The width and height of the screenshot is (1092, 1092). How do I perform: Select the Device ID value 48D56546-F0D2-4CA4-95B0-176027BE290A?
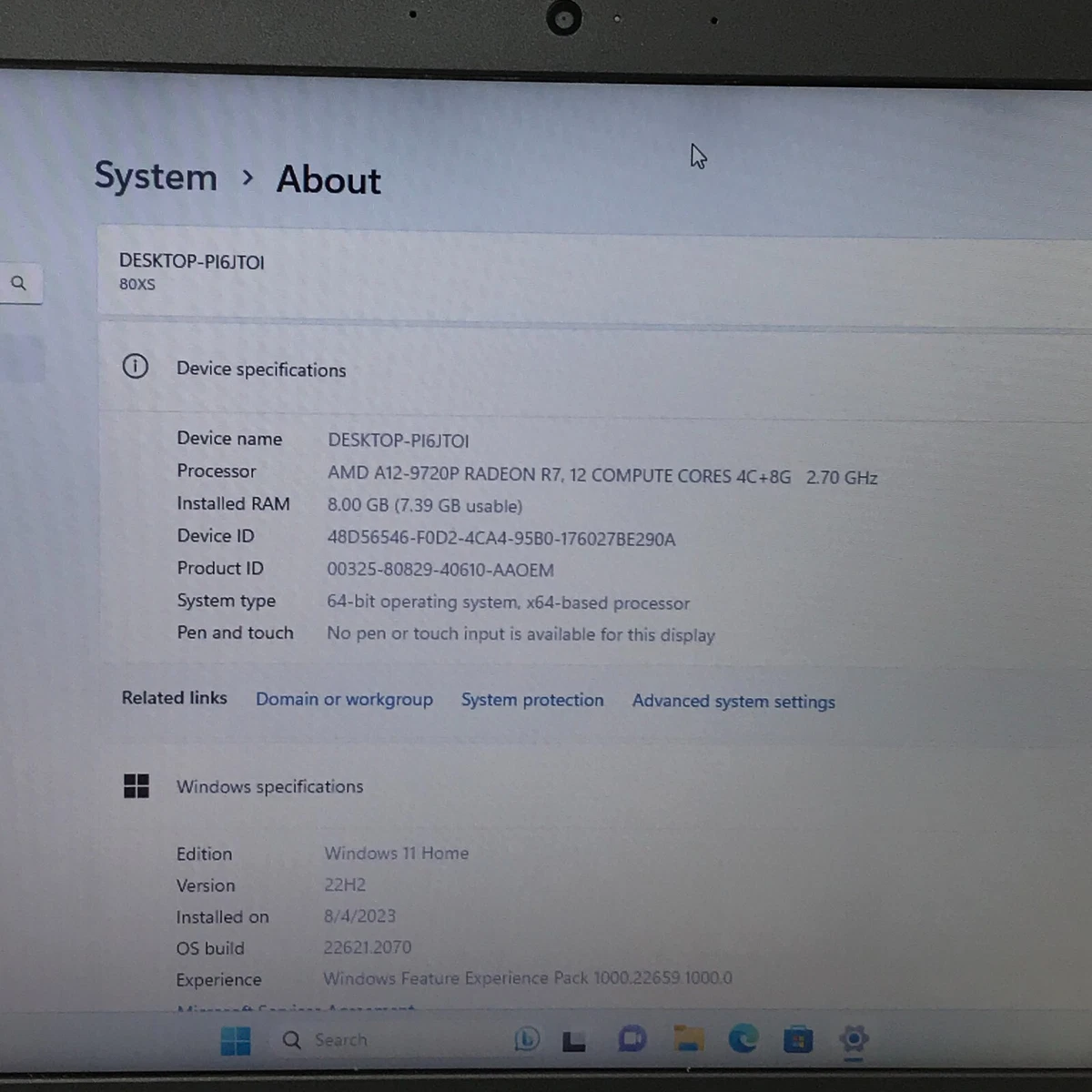coord(501,538)
